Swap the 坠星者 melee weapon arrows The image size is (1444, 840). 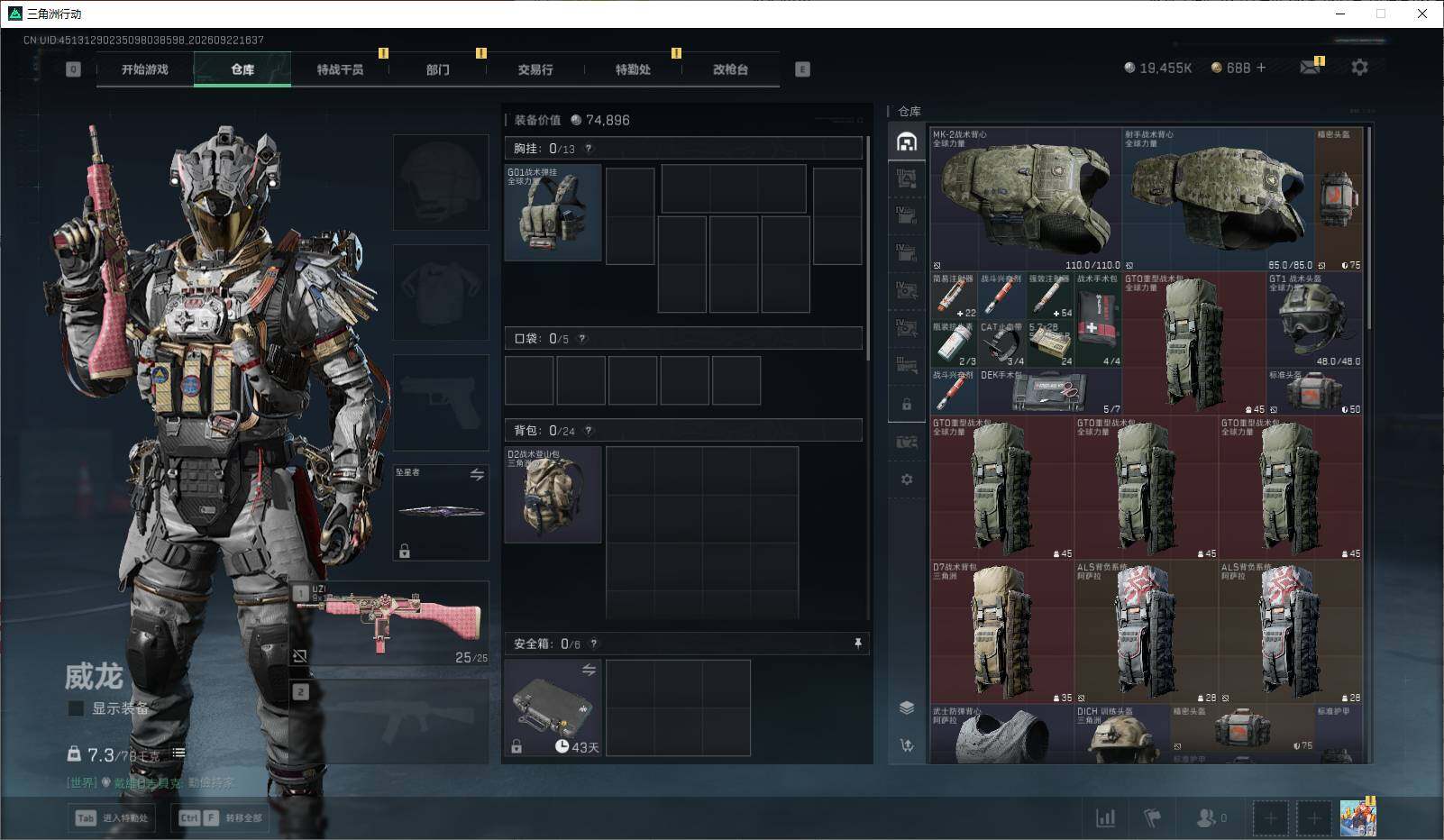click(x=477, y=474)
